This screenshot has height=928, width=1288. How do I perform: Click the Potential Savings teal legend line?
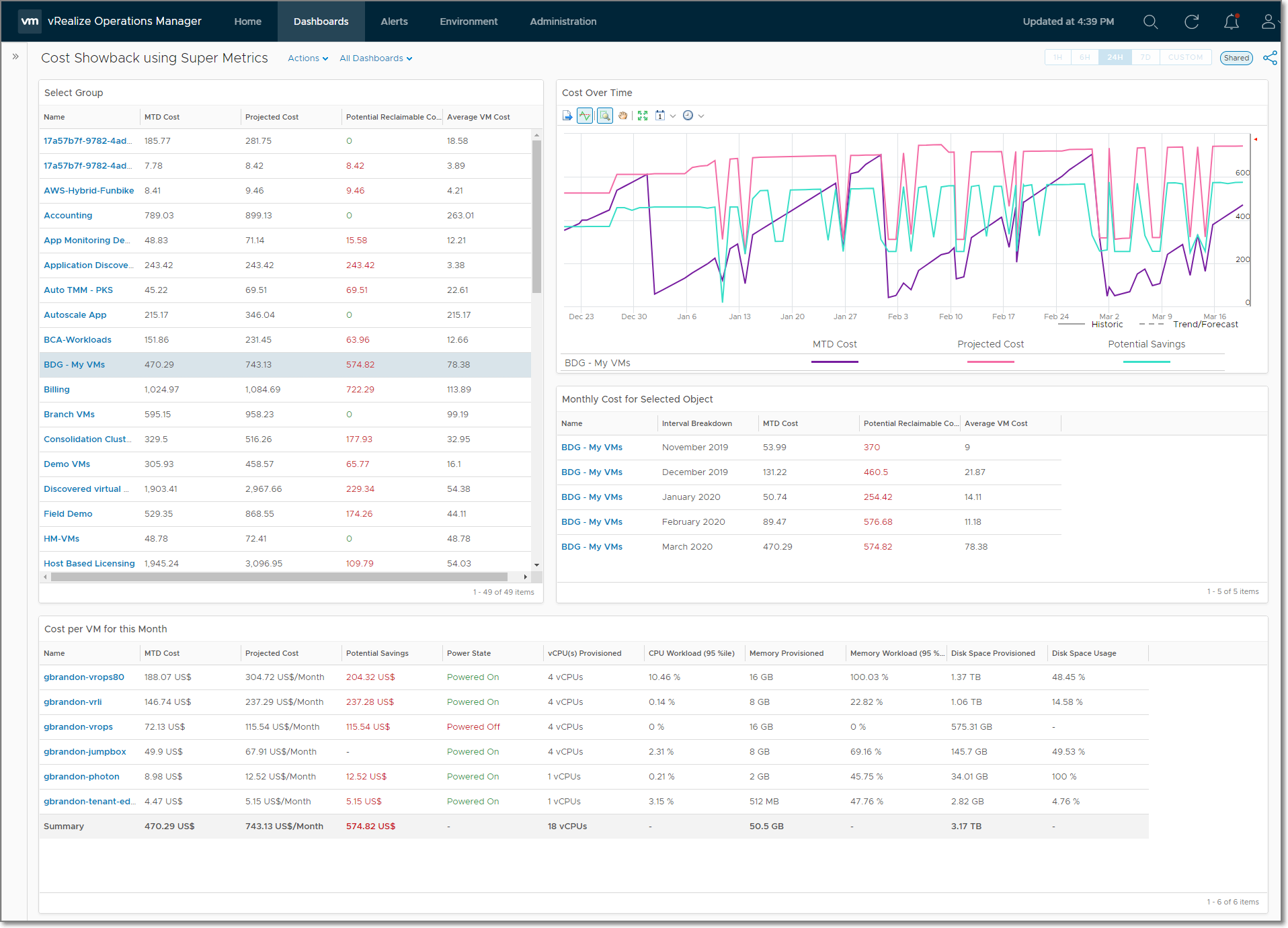coord(1146,362)
